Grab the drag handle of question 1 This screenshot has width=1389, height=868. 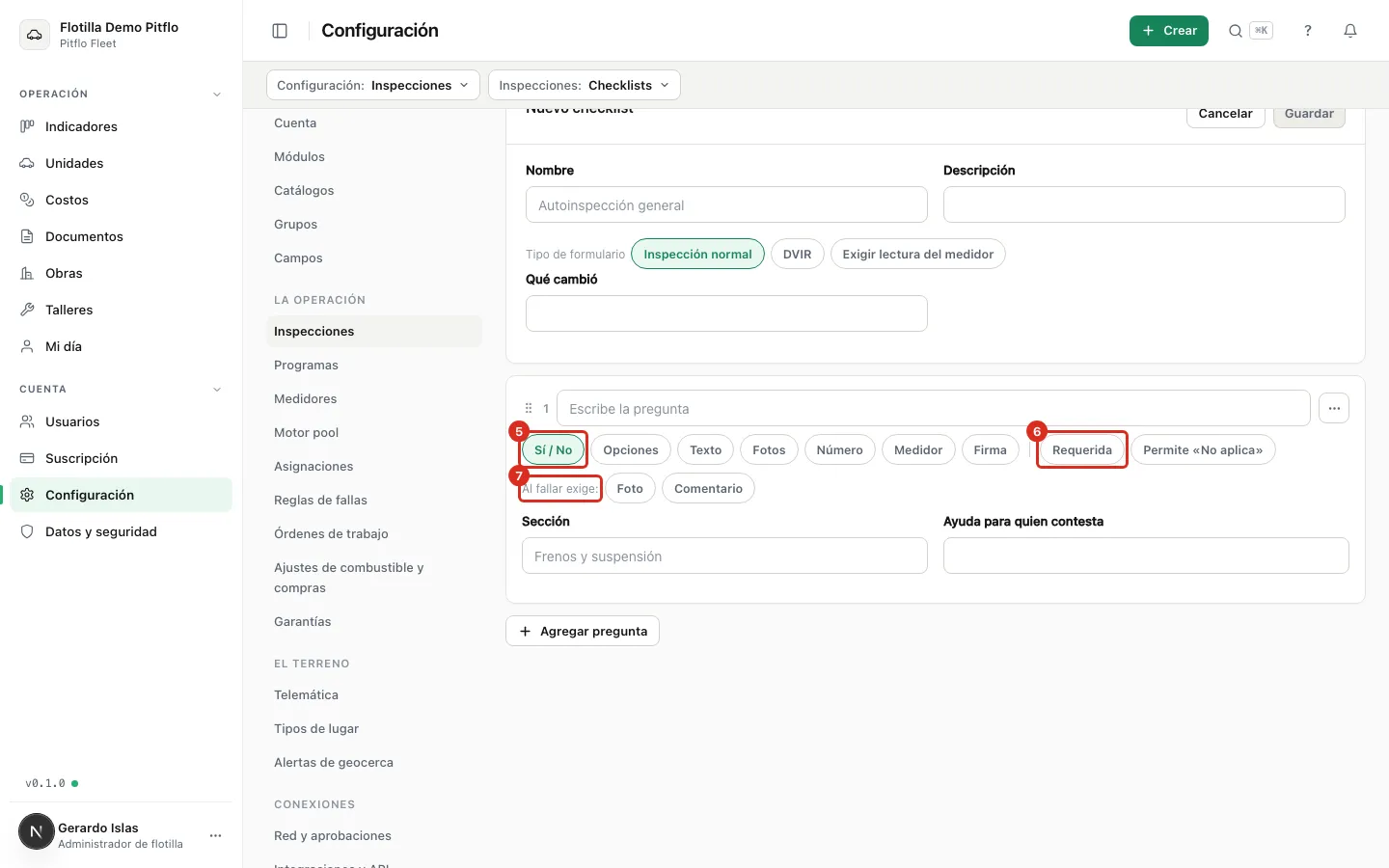[529, 408]
